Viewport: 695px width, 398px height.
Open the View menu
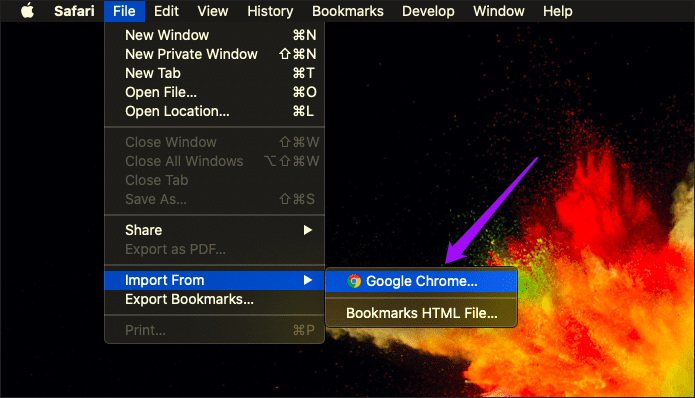[213, 11]
